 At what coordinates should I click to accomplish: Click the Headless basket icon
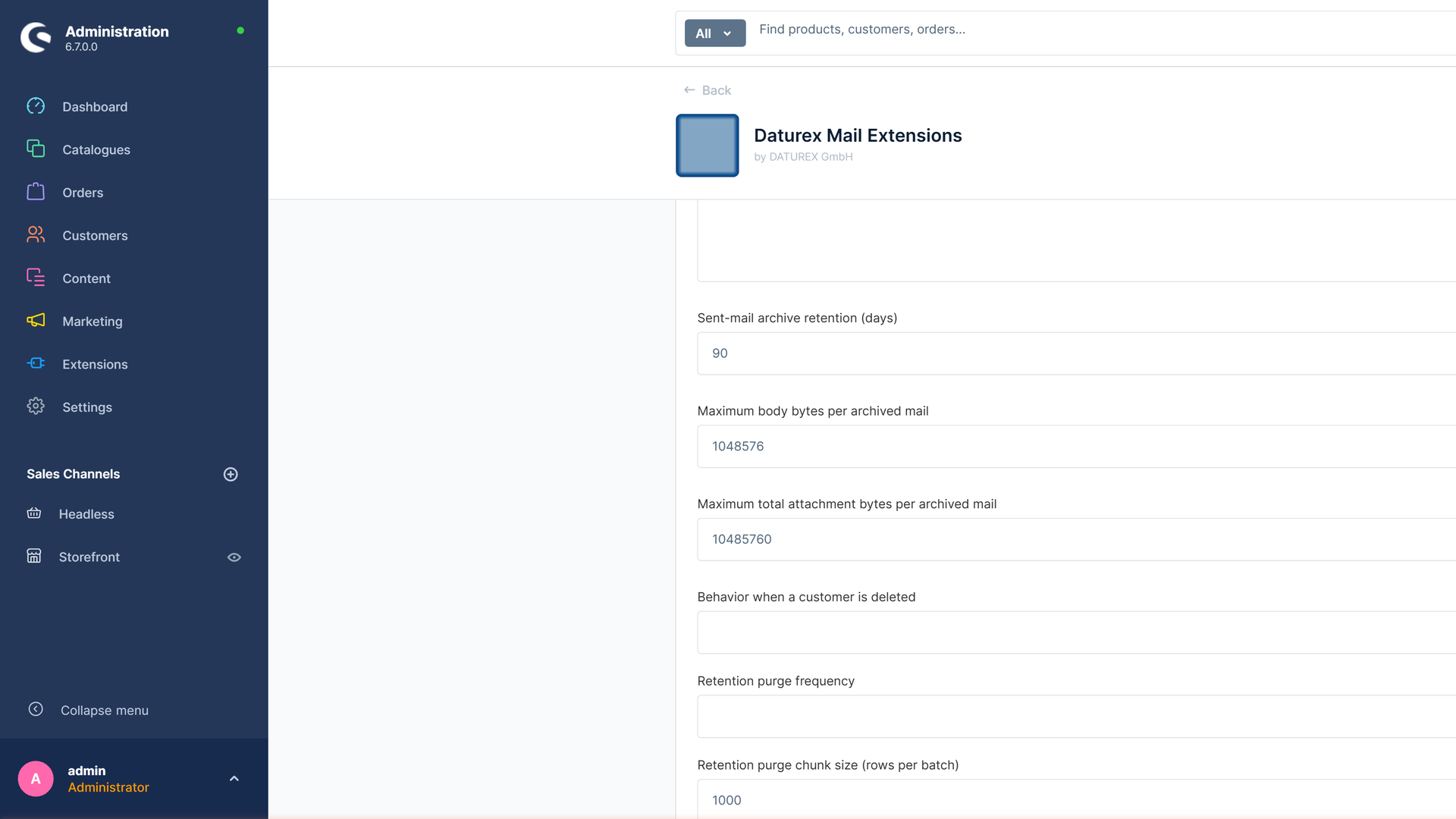[34, 513]
